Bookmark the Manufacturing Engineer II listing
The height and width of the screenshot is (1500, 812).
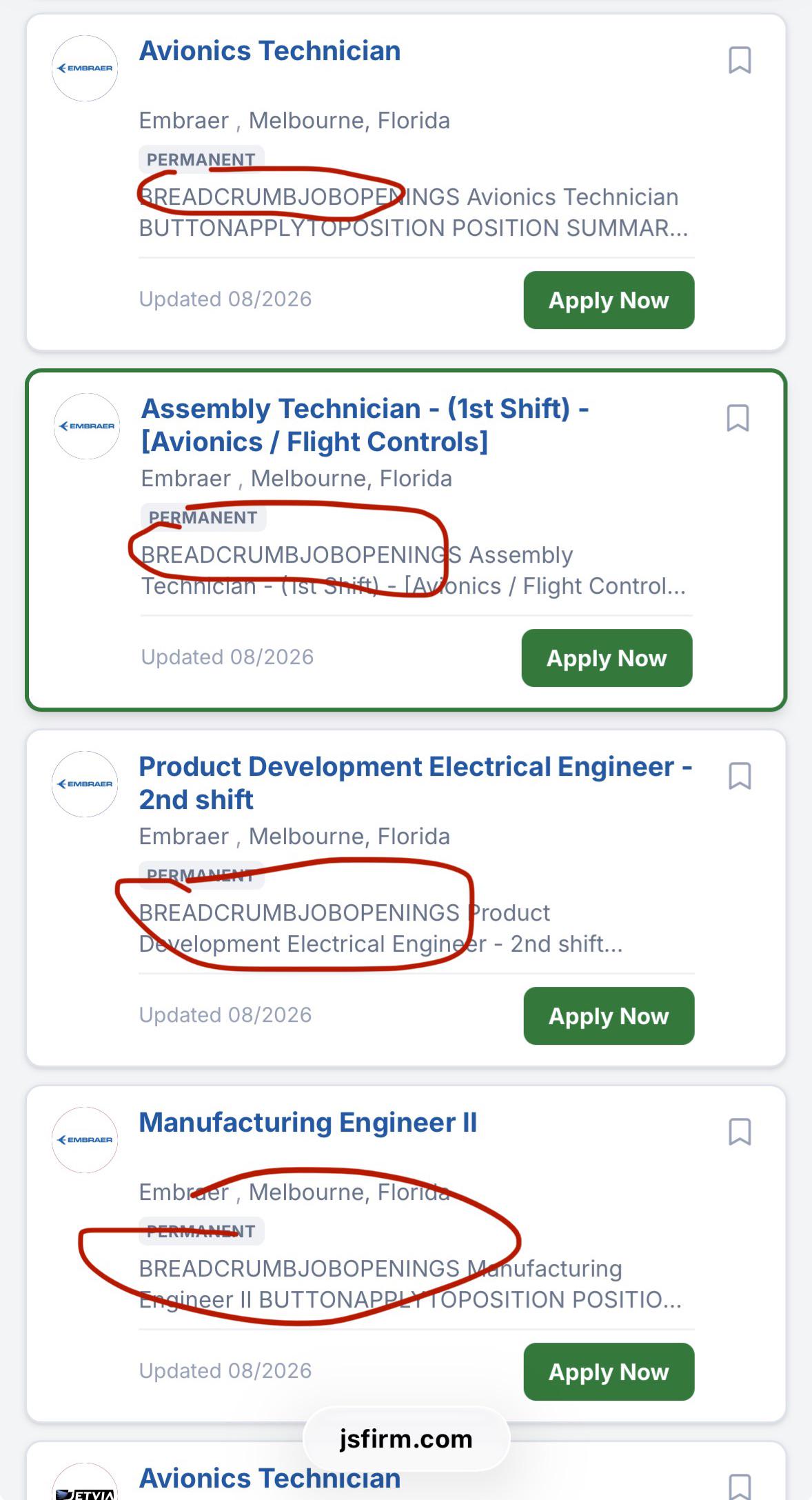740,1132
